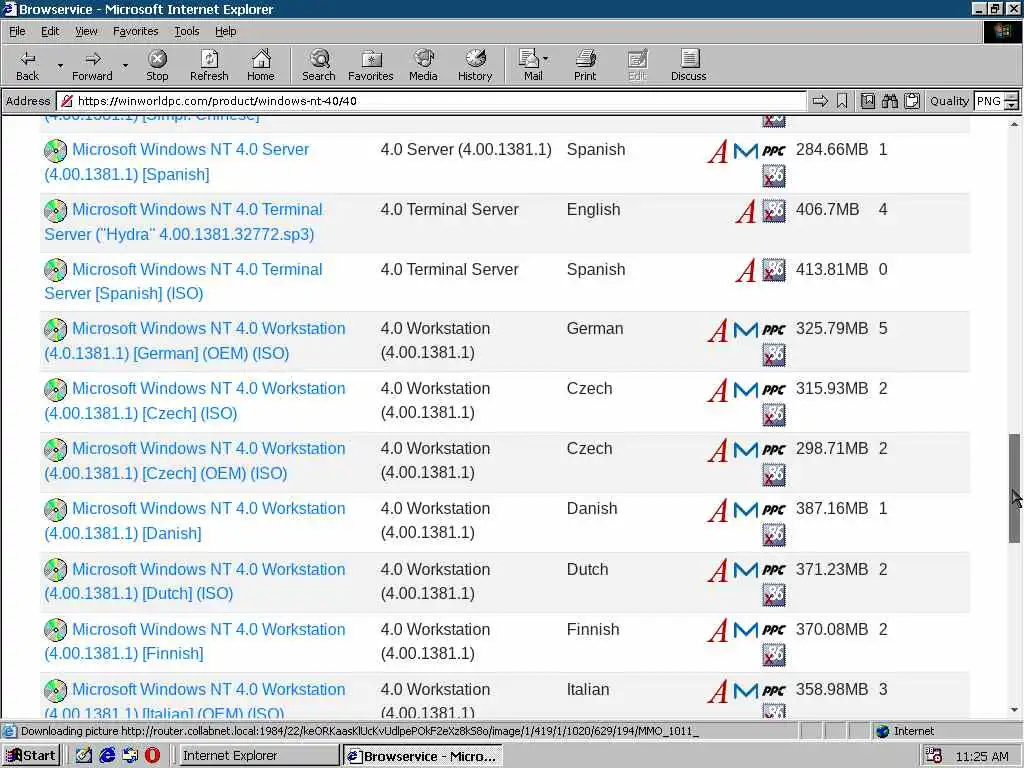Open the Favorites toolbar button

pyautogui.click(x=371, y=65)
